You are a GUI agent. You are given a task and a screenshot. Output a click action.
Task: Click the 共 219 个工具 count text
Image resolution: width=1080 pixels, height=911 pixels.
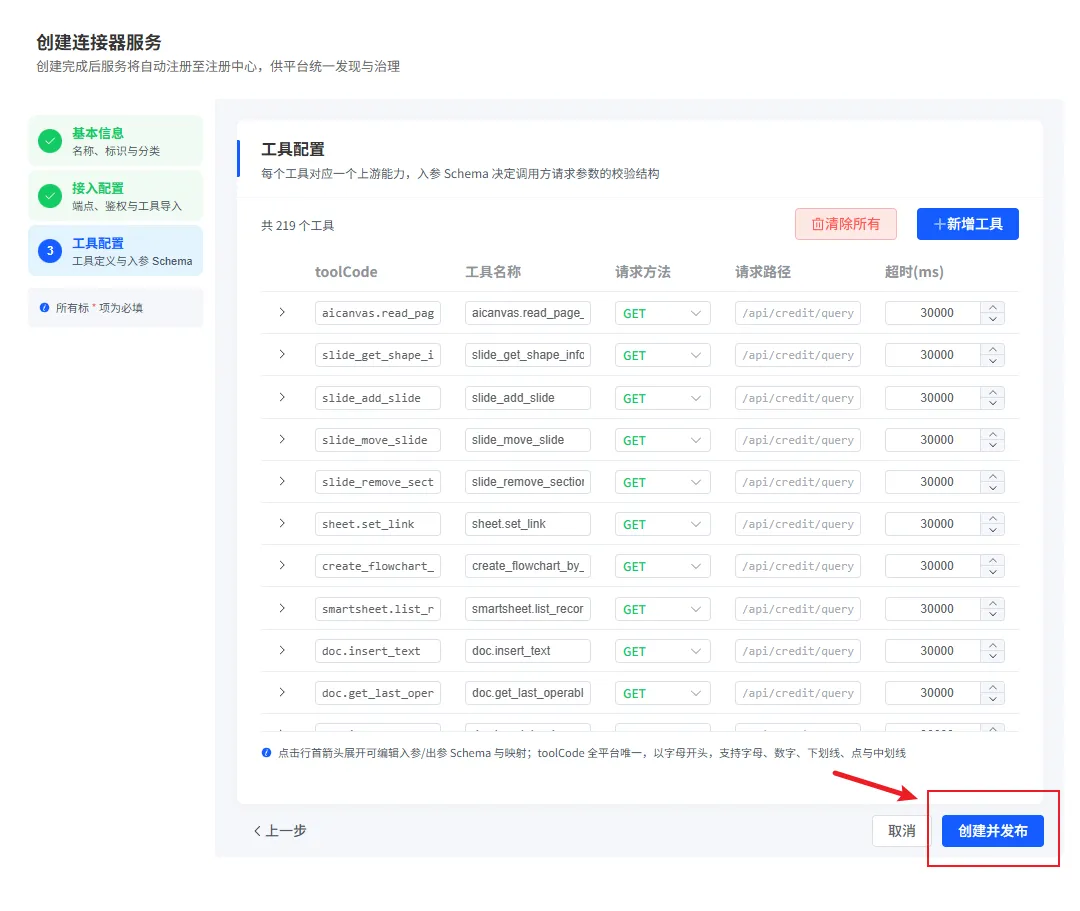tap(298, 226)
